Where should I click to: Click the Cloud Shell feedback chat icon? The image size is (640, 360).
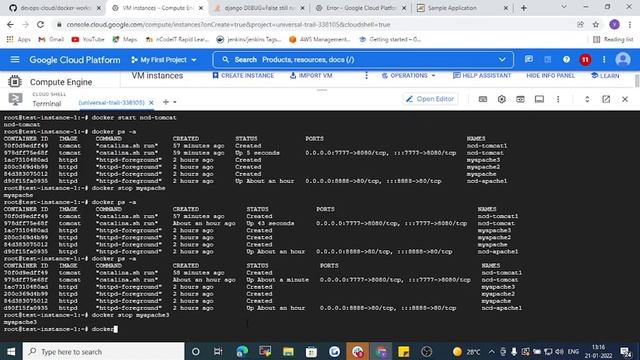529,60
